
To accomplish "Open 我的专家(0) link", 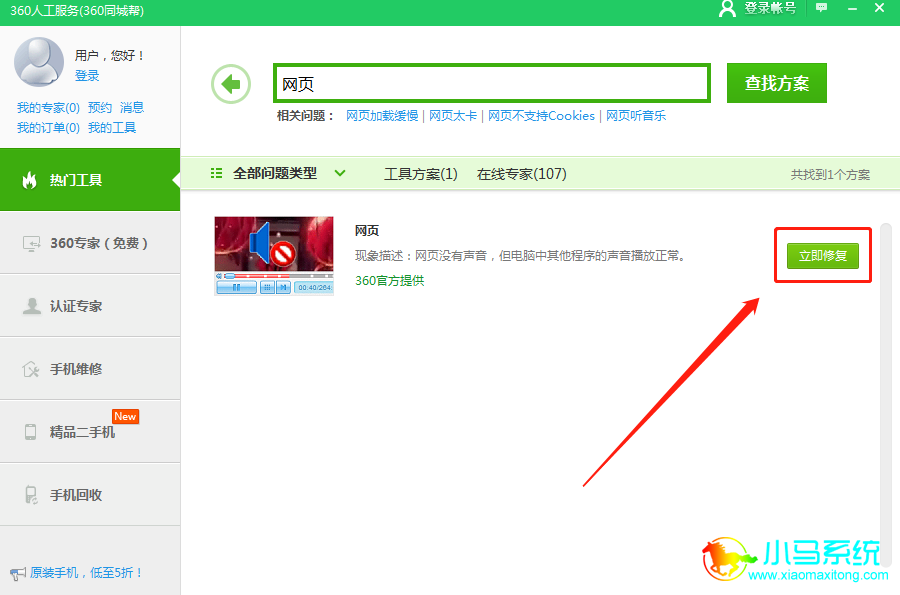I will [x=48, y=108].
